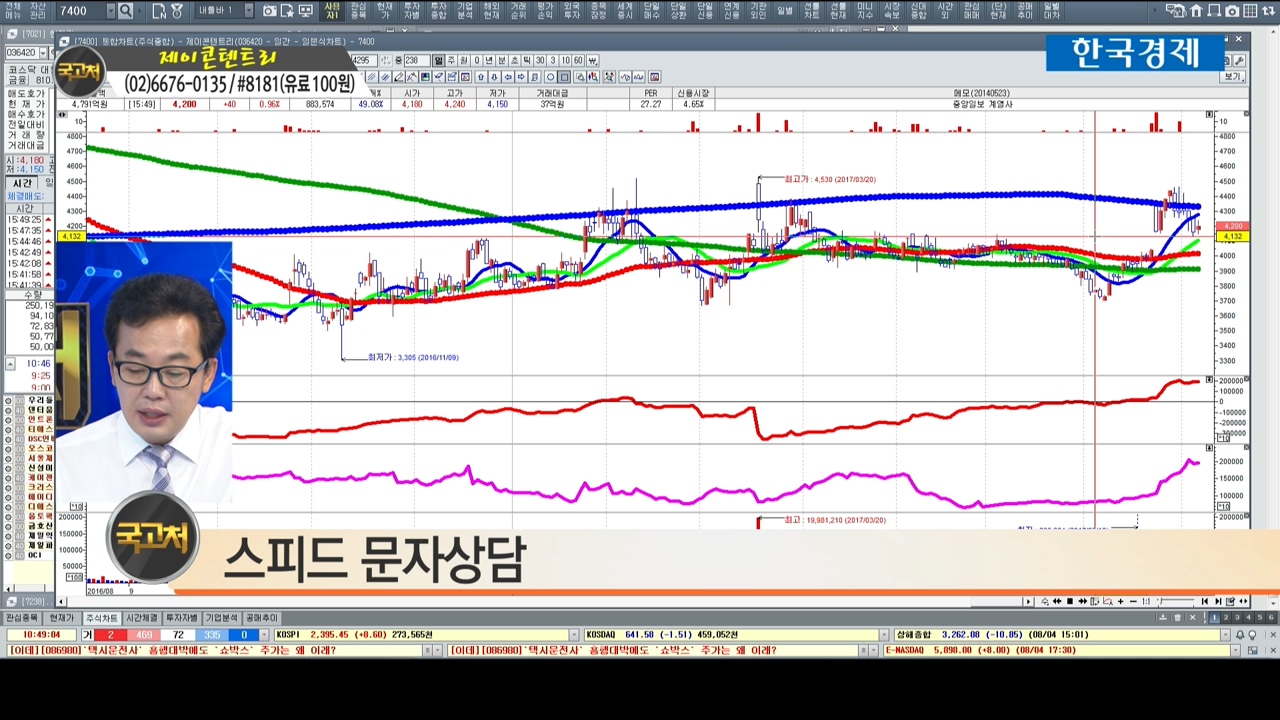The image size is (1280, 720).
Task: Select the 초 seconds period toggle
Action: pyautogui.click(x=514, y=60)
